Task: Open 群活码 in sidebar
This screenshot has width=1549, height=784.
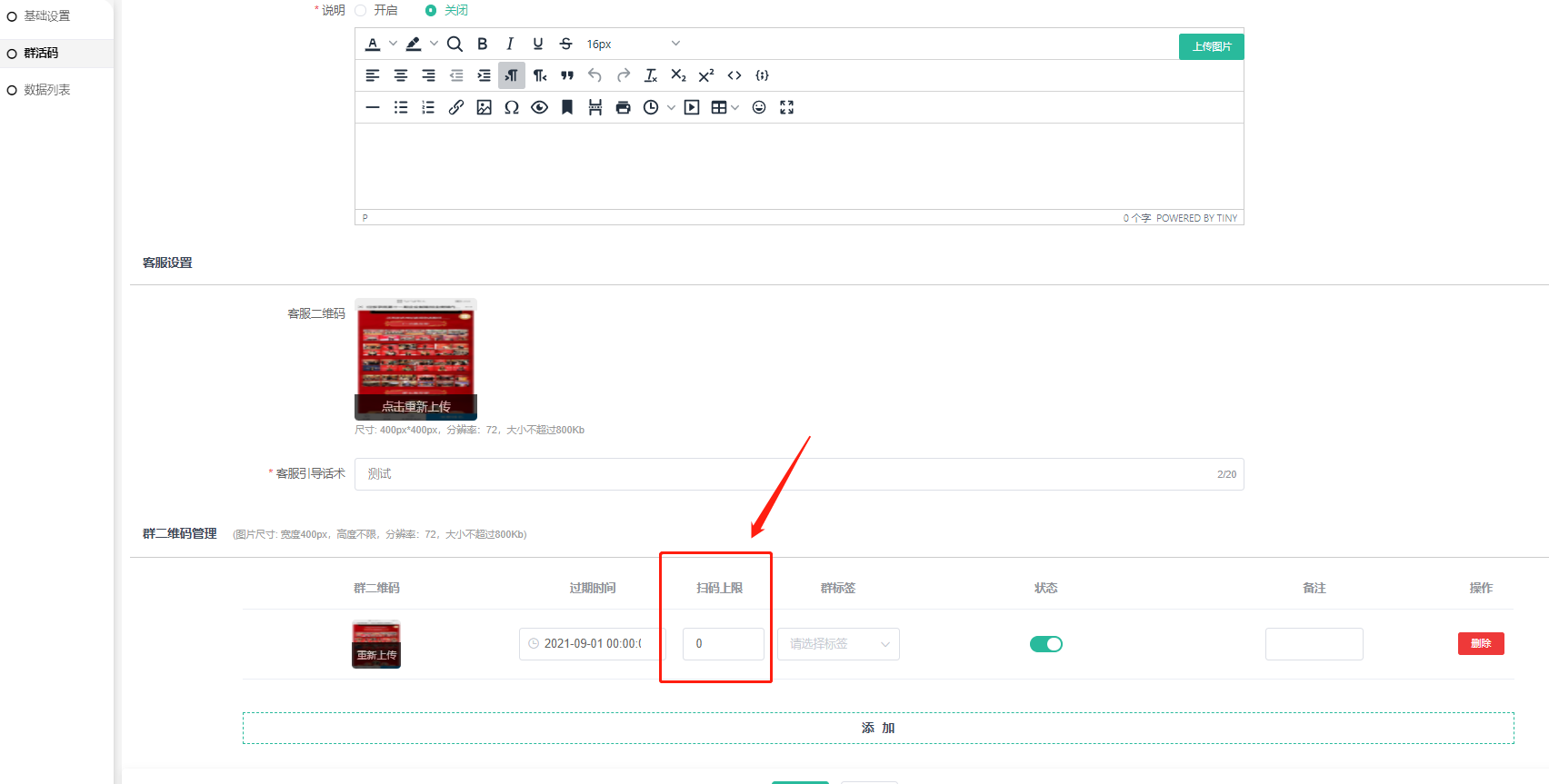Action: 41,54
